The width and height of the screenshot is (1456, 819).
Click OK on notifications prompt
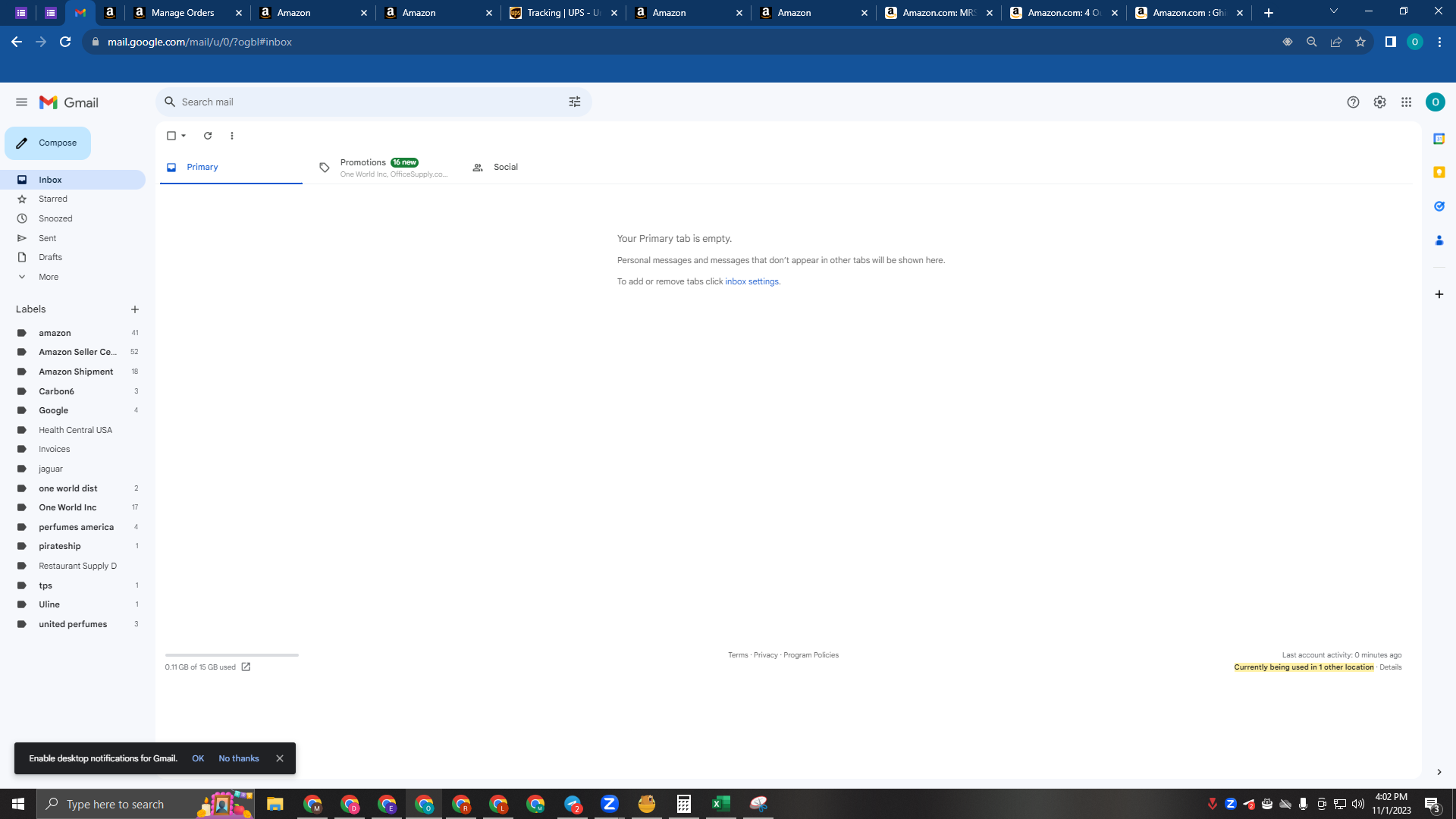coord(198,758)
